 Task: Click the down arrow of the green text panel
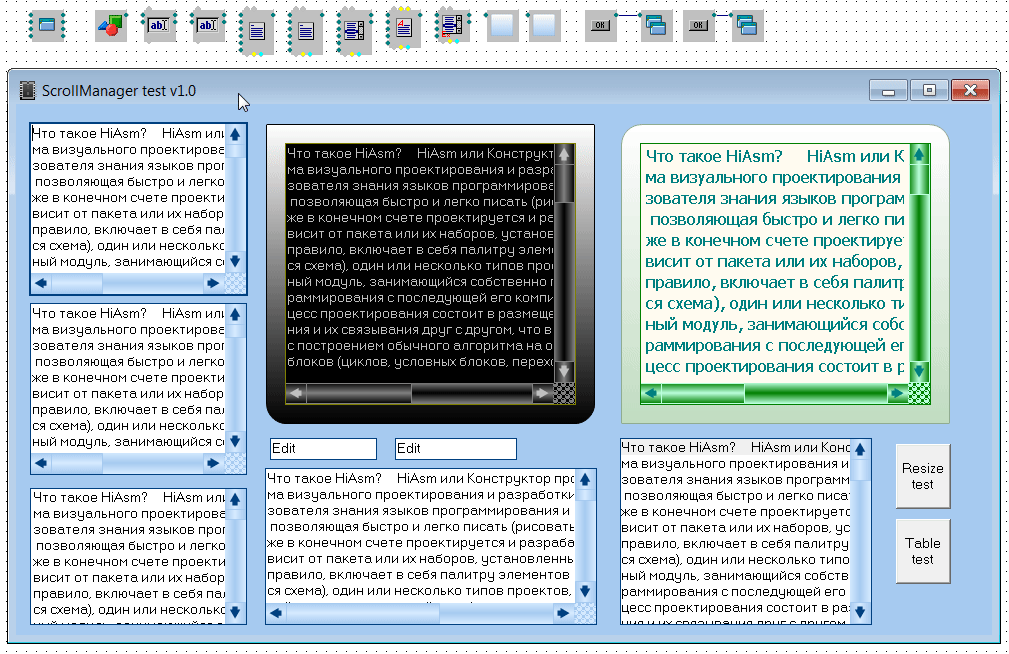point(919,371)
